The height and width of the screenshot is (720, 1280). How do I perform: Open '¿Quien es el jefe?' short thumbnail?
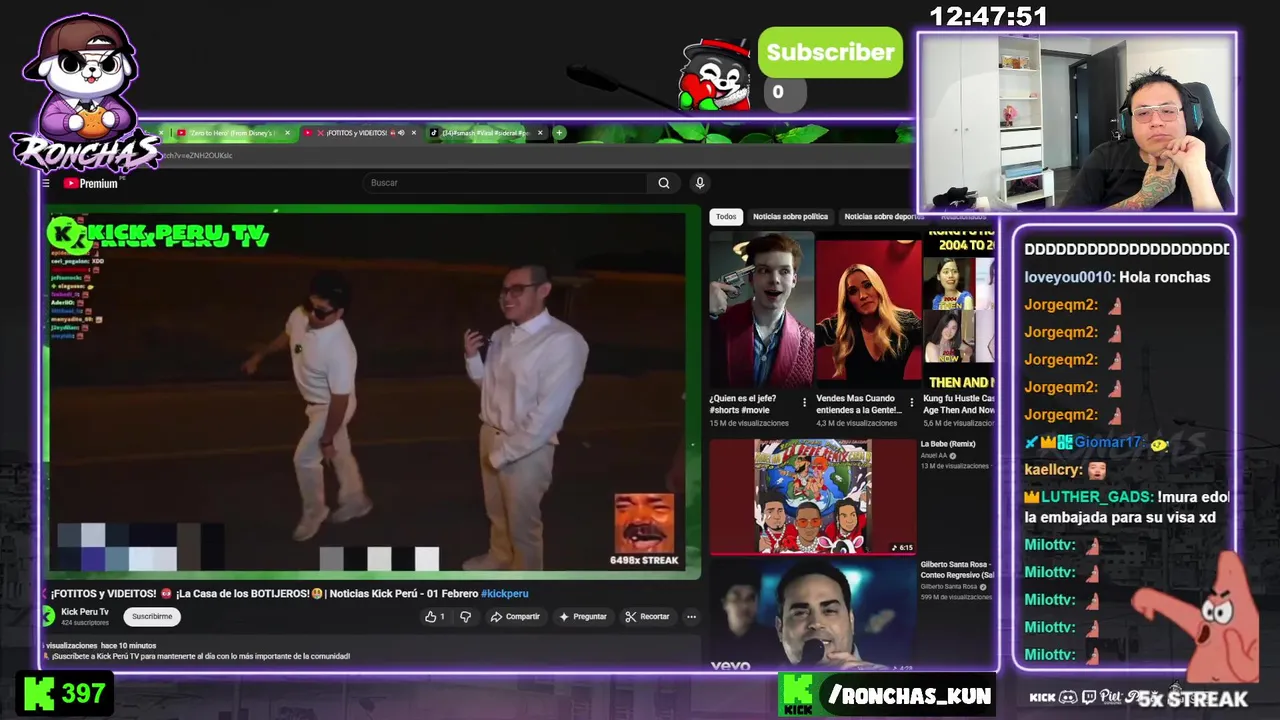[x=761, y=307]
